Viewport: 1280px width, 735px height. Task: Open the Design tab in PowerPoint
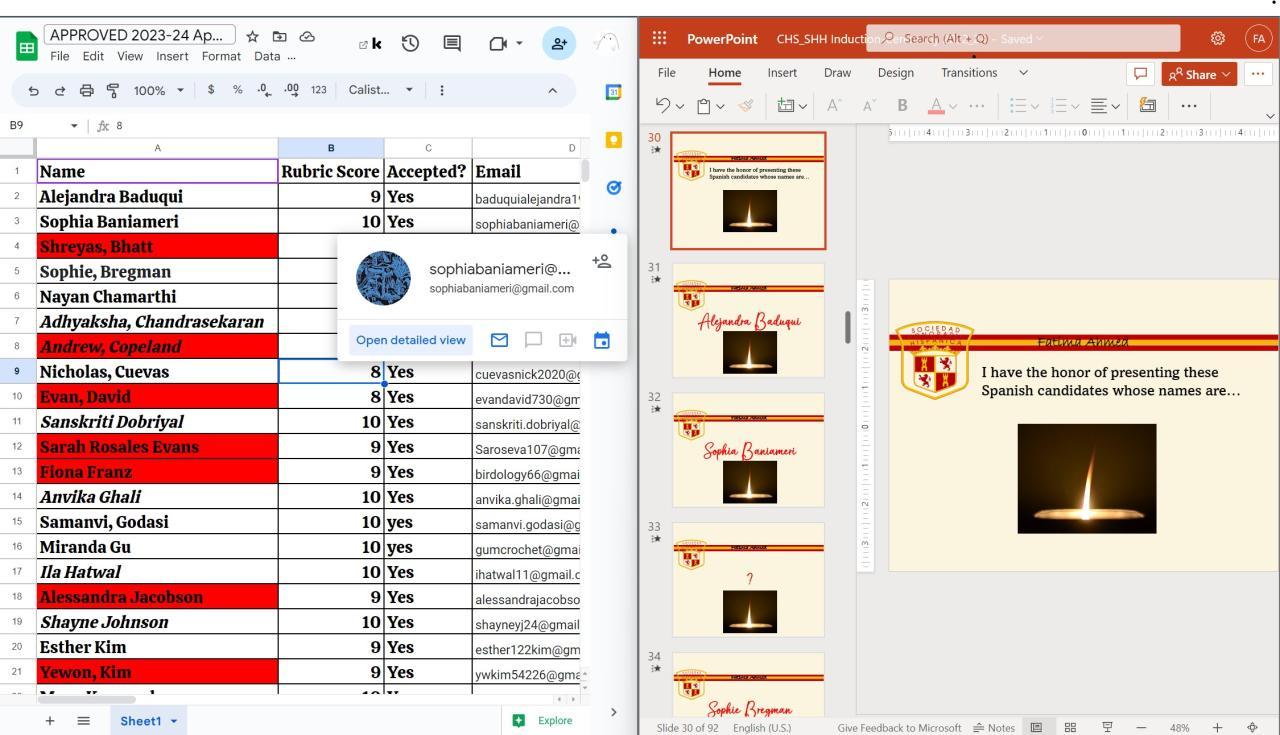pyautogui.click(x=895, y=73)
